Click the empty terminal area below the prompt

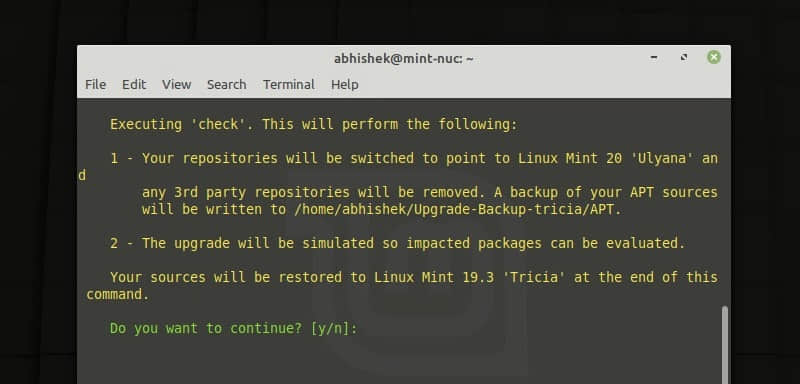click(398, 362)
